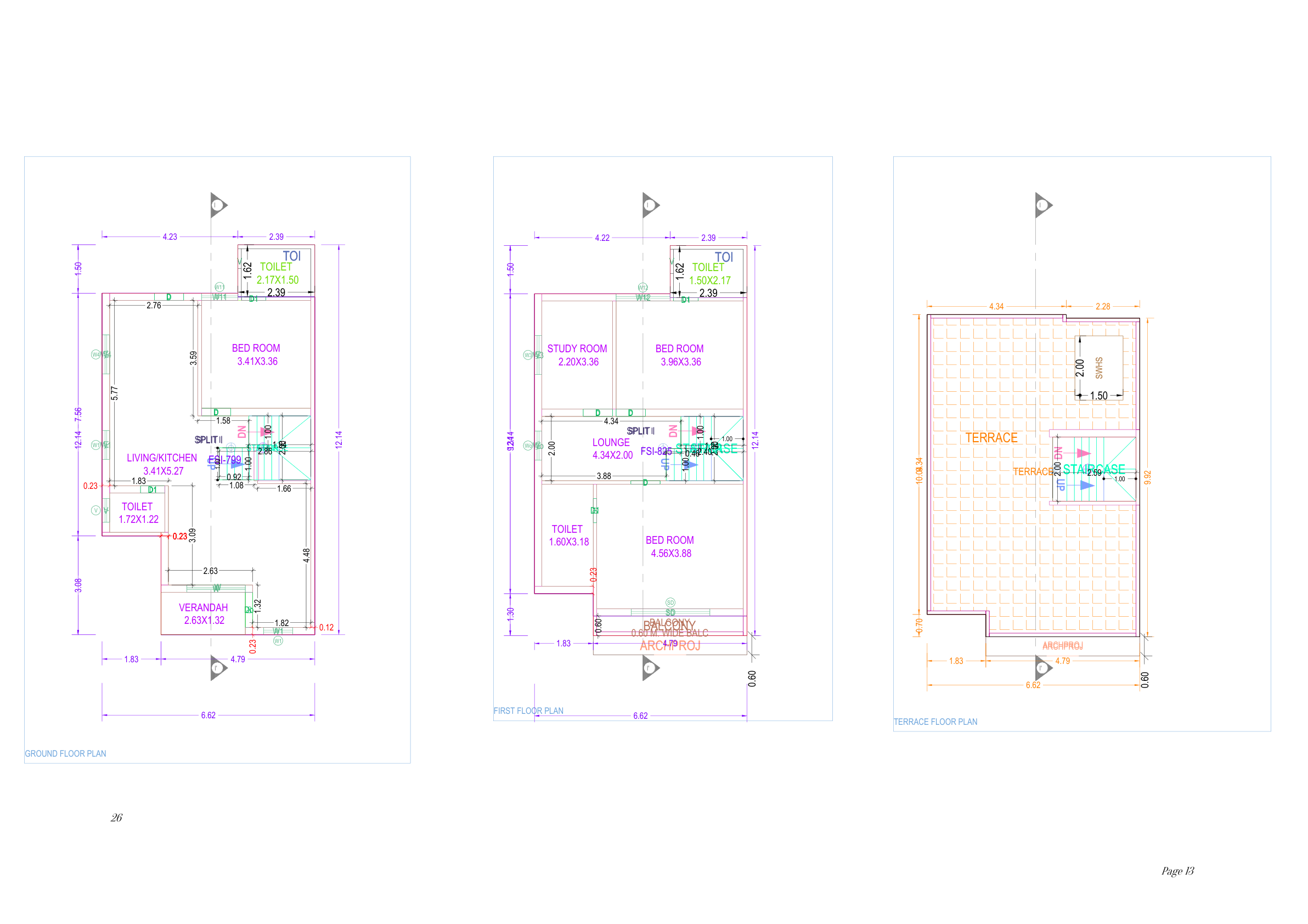Click the pink DN arrow on ground floor staircase
Image resolution: width=1308 pixels, height=924 pixels.
pos(266,432)
